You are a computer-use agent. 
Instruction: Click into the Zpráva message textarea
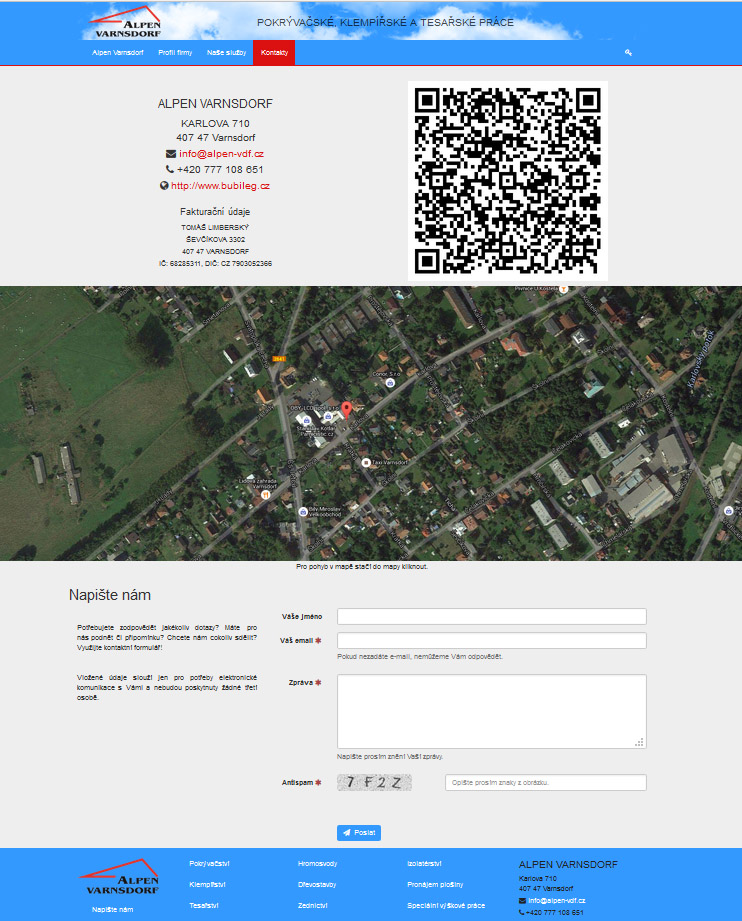[492, 711]
